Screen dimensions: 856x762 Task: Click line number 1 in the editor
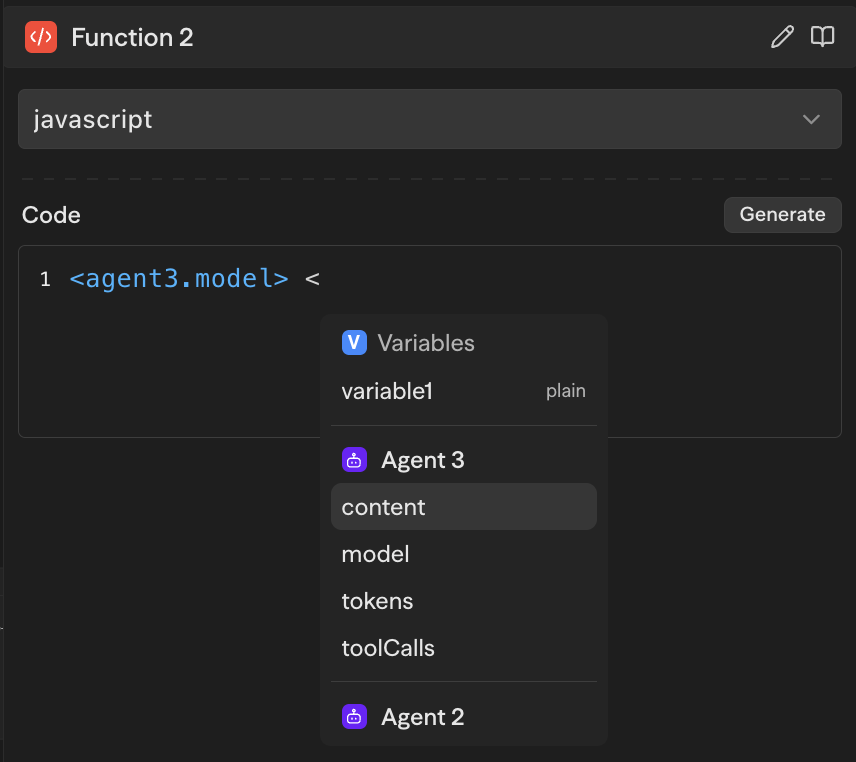pyautogui.click(x=45, y=280)
